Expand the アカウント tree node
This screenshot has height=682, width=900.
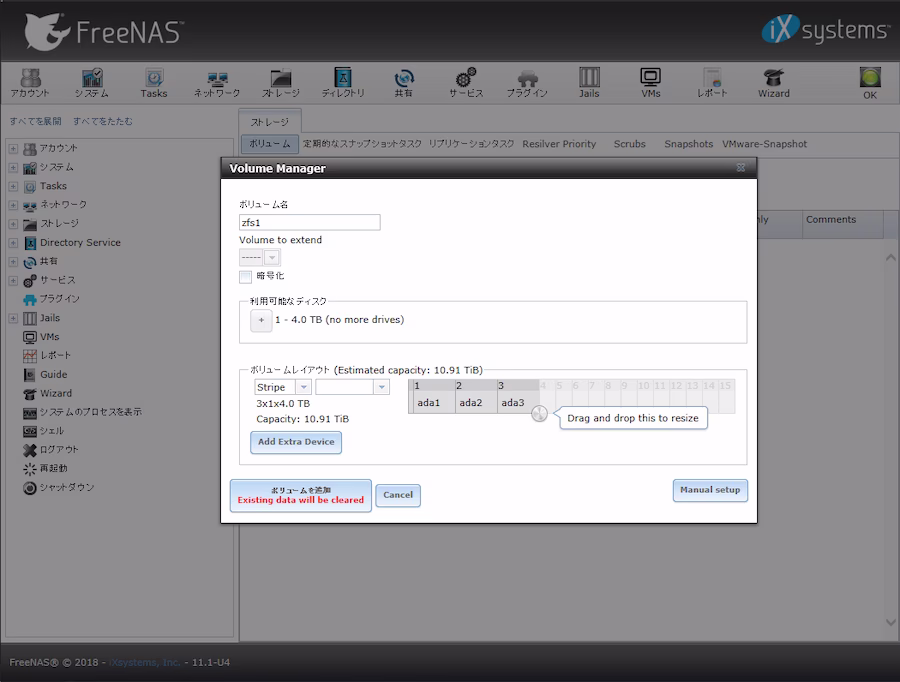click(13, 148)
